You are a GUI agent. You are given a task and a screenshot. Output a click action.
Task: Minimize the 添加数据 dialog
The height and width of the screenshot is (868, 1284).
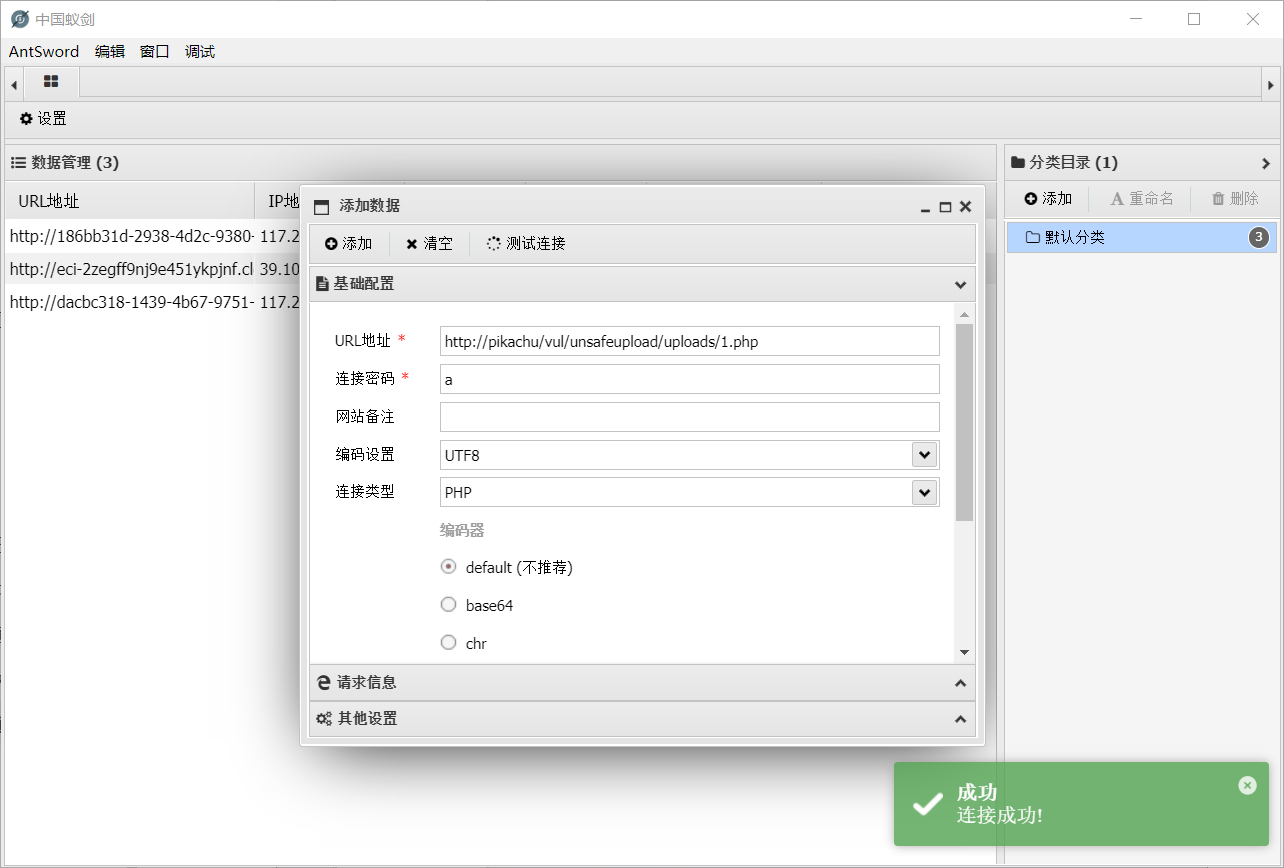926,208
